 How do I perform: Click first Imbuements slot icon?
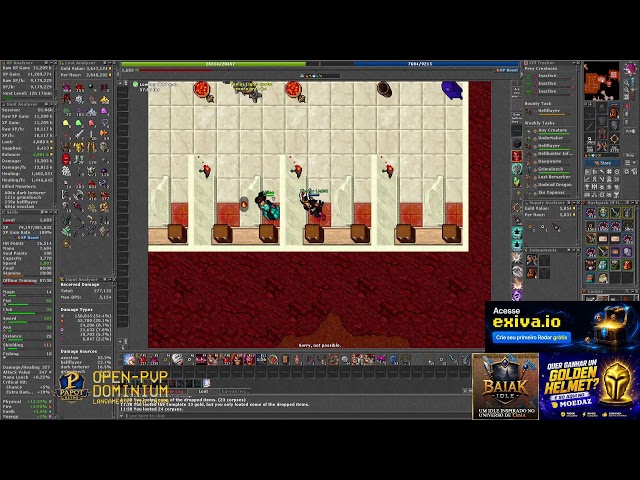[531, 260]
